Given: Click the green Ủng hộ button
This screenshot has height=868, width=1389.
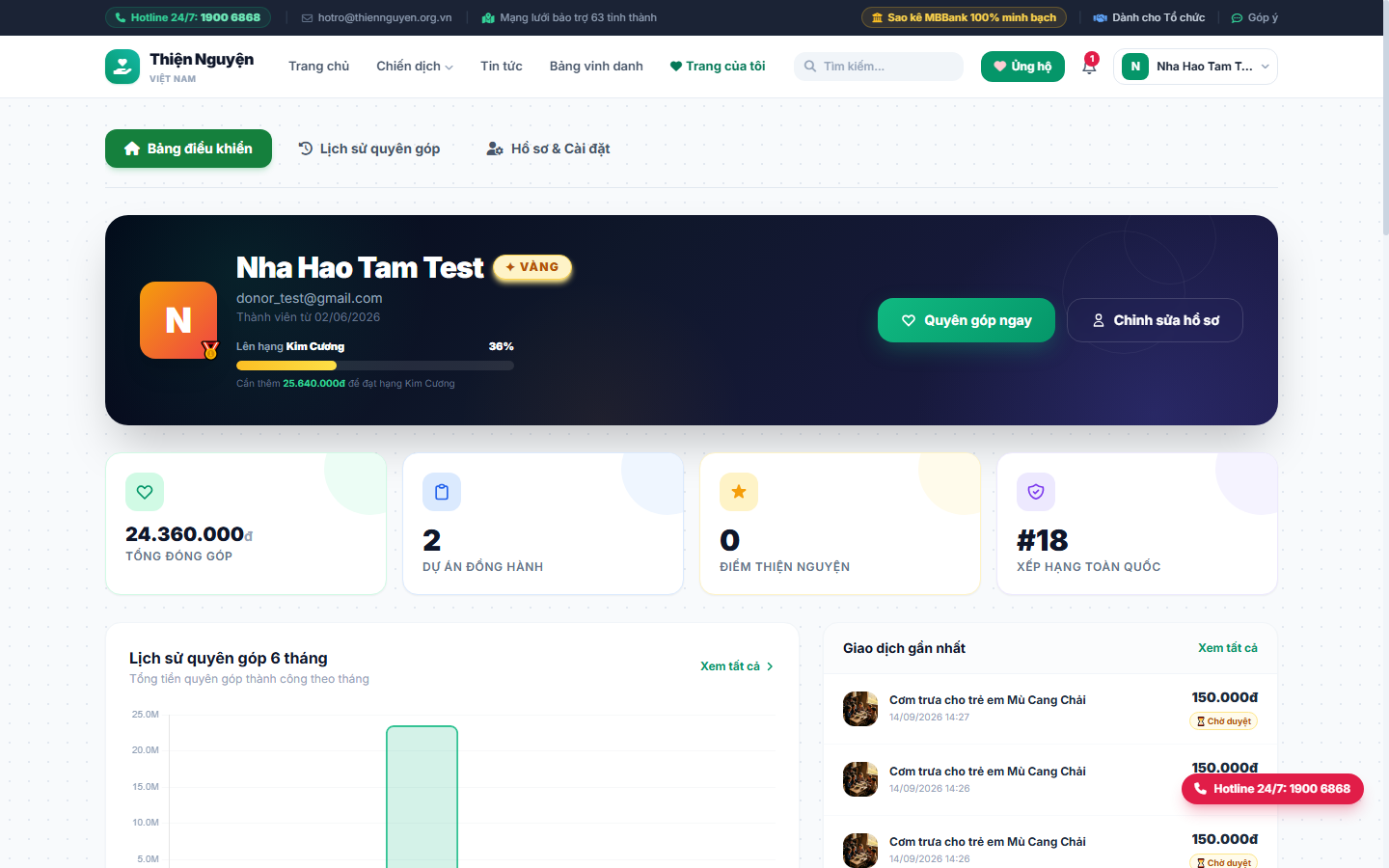Looking at the screenshot, I should [x=1022, y=67].
